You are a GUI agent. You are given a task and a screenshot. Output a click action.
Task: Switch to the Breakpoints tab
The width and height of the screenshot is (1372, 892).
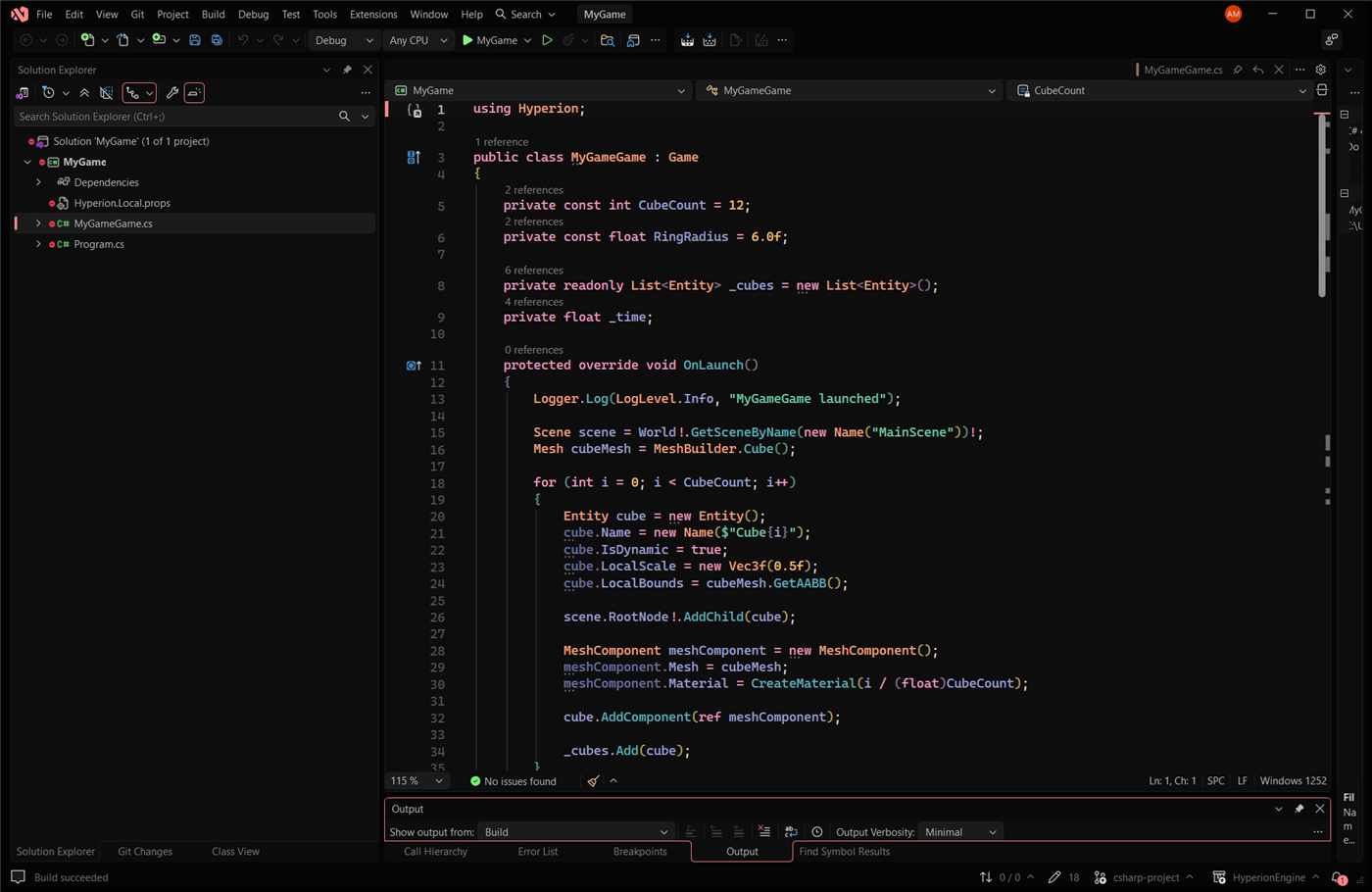[x=640, y=851]
